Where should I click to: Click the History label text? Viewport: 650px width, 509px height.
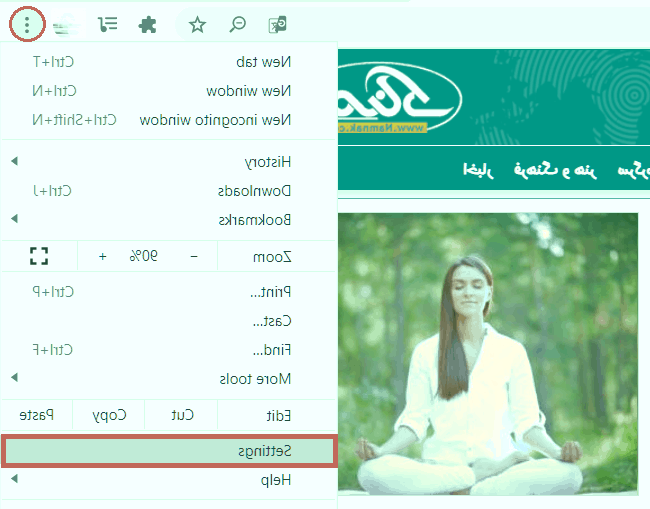[x=268, y=162]
